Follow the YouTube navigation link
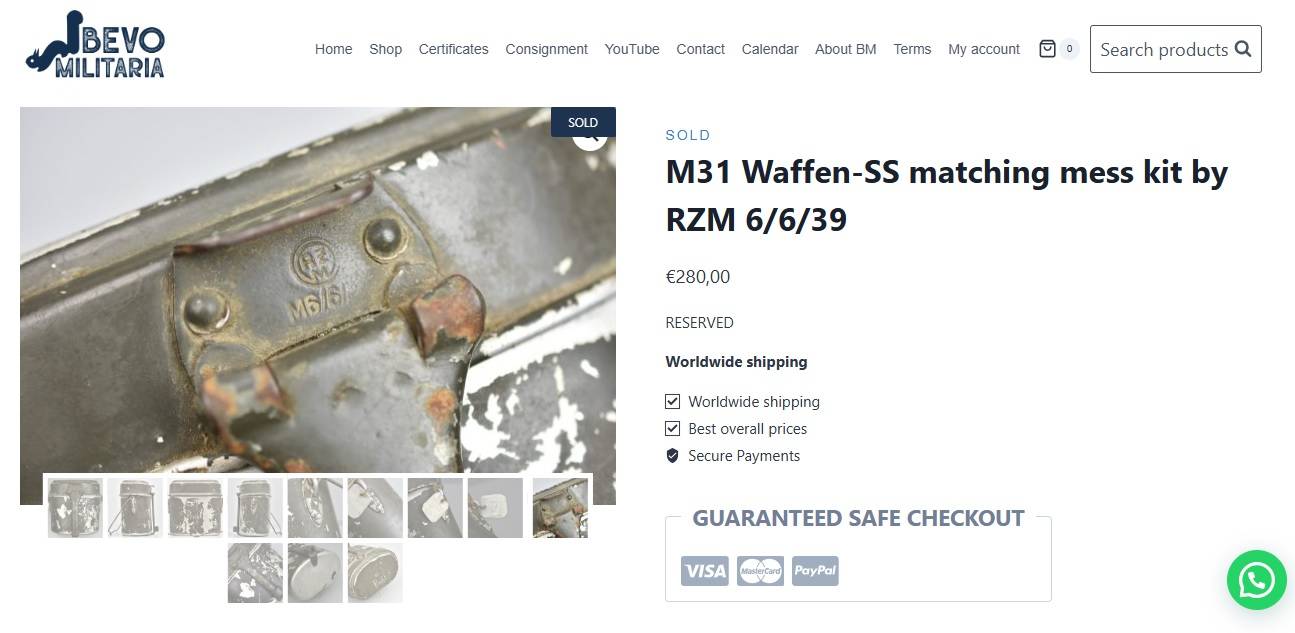The image size is (1295, 633). pos(632,49)
